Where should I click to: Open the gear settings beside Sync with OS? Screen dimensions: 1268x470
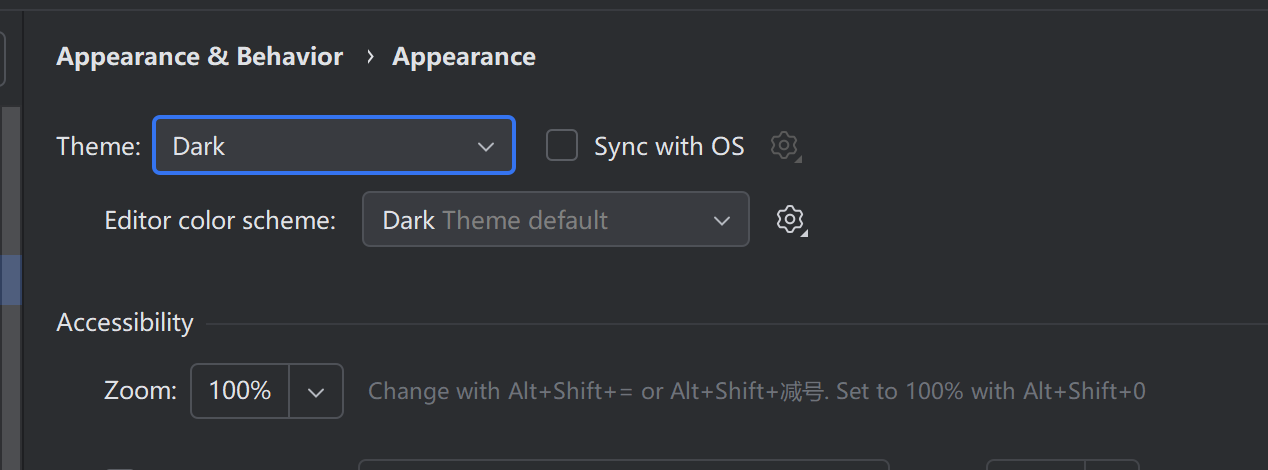tap(786, 146)
